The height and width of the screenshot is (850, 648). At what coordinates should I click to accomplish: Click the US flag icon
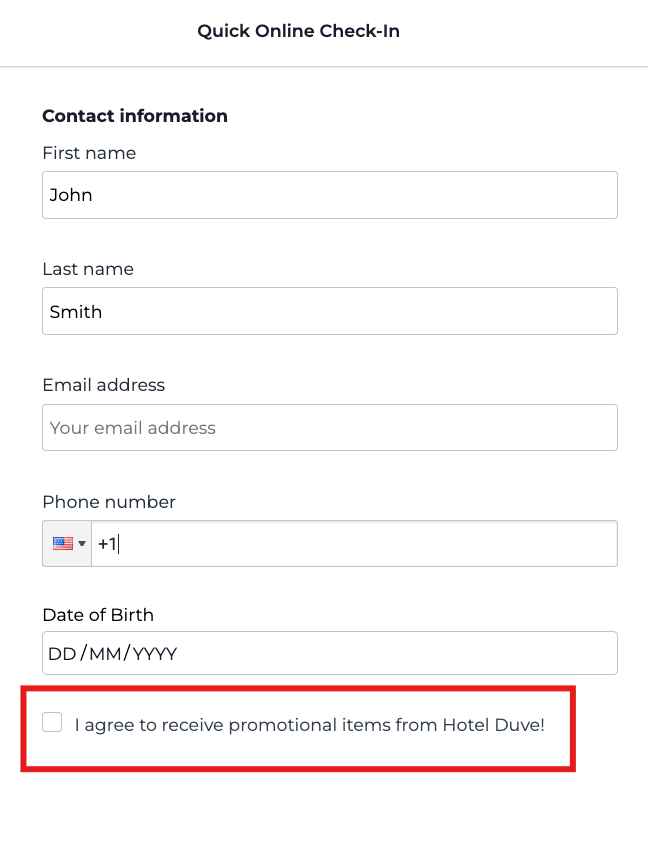[63, 544]
